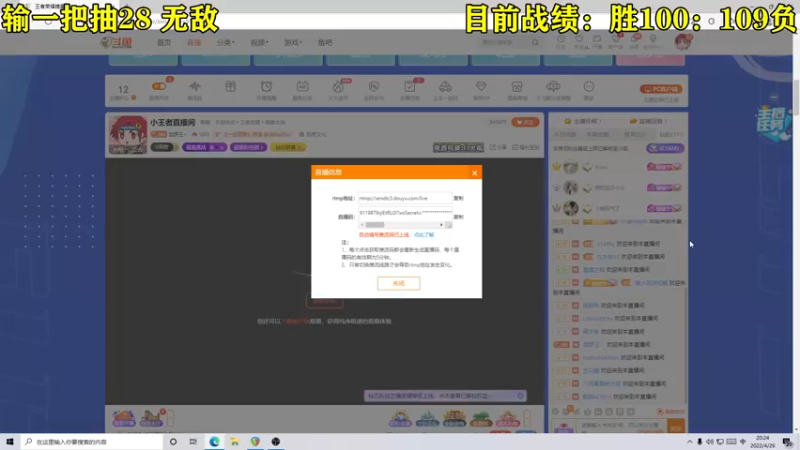The height and width of the screenshot is (450, 800).
Task: Toggle the 直播开关 switch in streamer toolbar
Action: pos(159,87)
